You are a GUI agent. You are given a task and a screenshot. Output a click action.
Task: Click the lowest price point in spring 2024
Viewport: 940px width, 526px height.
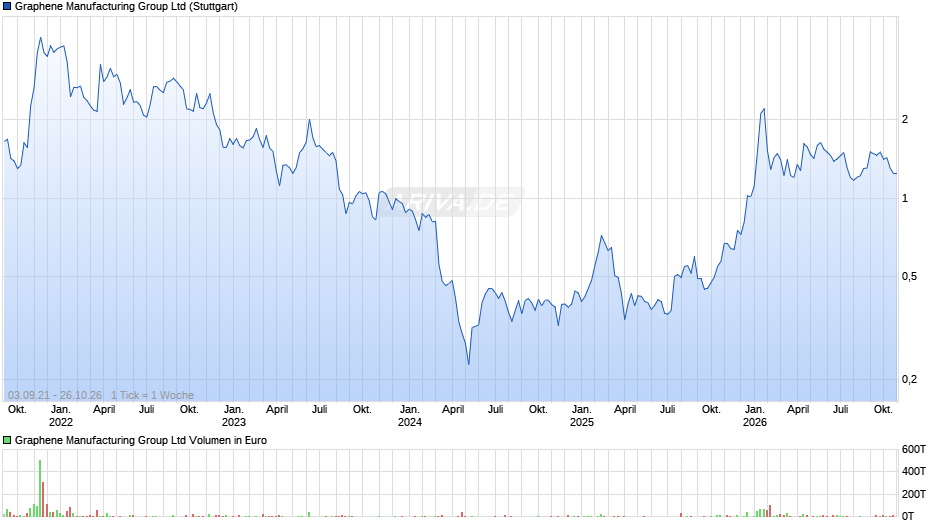tap(468, 363)
